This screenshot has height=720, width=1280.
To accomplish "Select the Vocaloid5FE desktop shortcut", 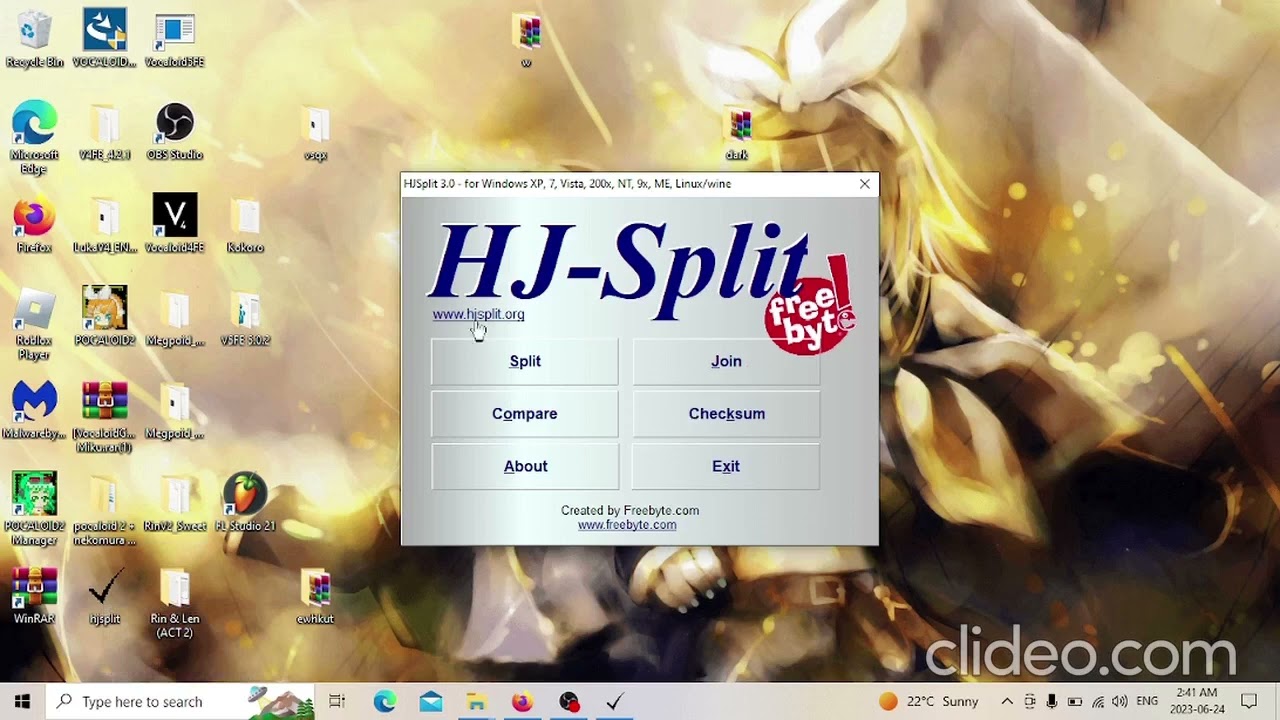I will coord(174,40).
